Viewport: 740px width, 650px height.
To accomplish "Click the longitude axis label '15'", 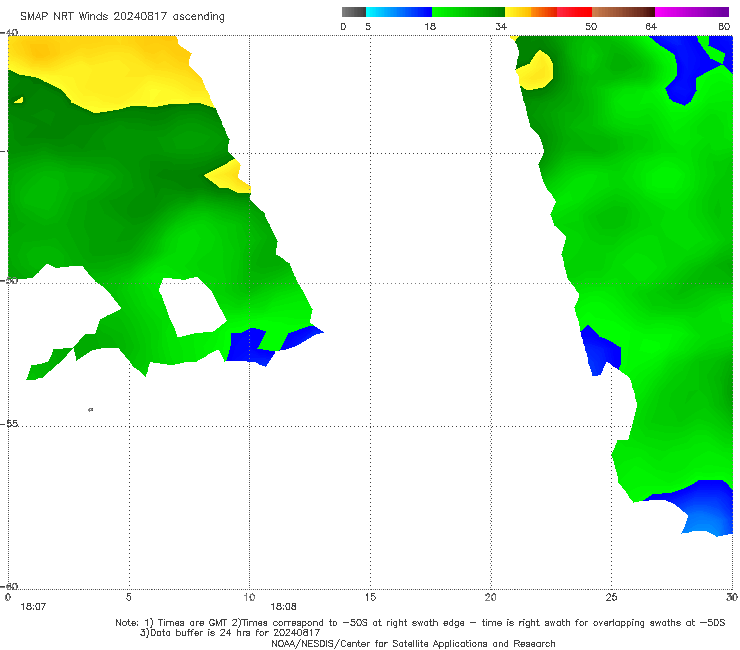I will click(x=370, y=597).
